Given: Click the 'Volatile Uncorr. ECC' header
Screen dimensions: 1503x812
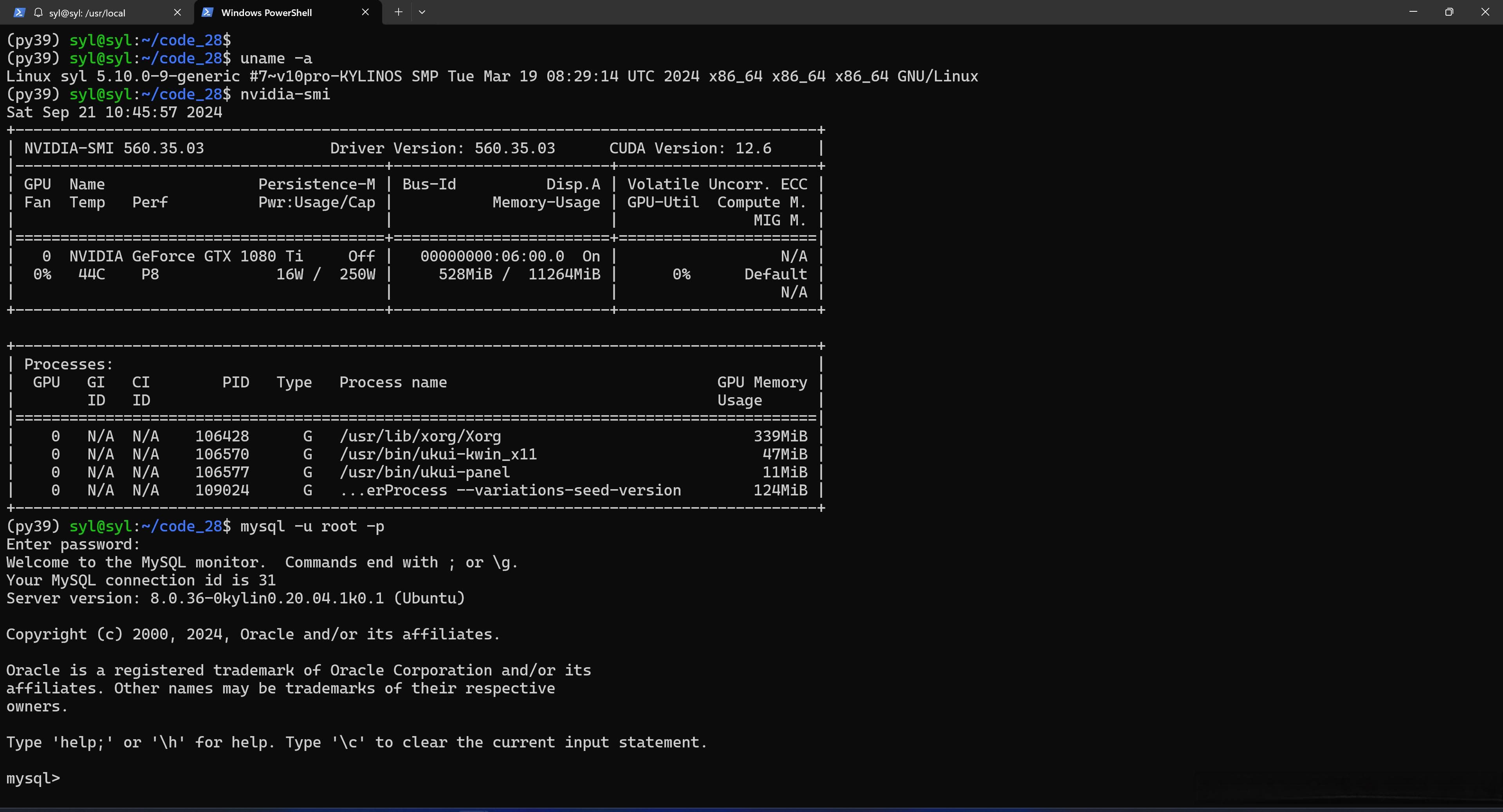Looking at the screenshot, I should point(717,184).
